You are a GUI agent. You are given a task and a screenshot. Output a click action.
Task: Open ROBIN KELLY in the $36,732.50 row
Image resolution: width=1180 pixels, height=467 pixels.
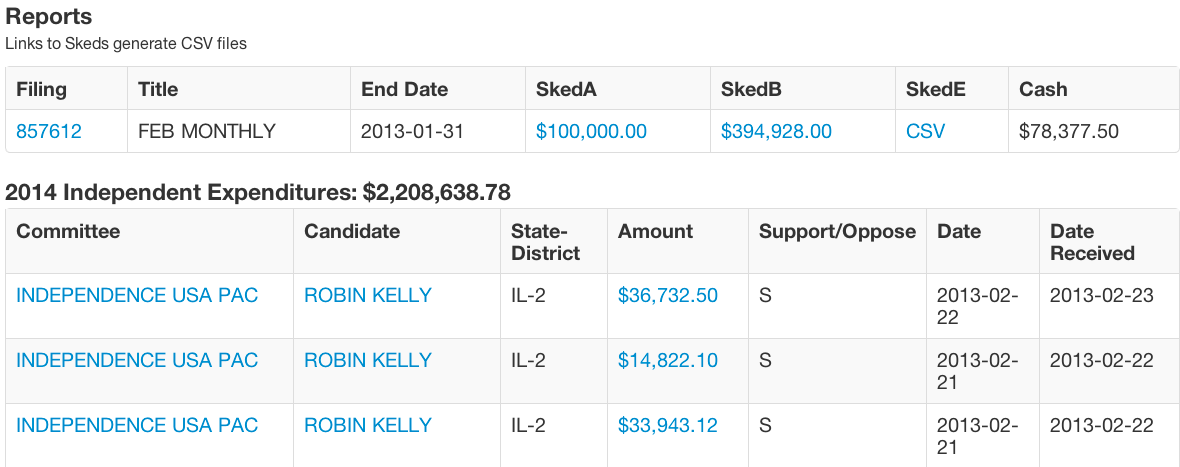pyautogui.click(x=368, y=295)
